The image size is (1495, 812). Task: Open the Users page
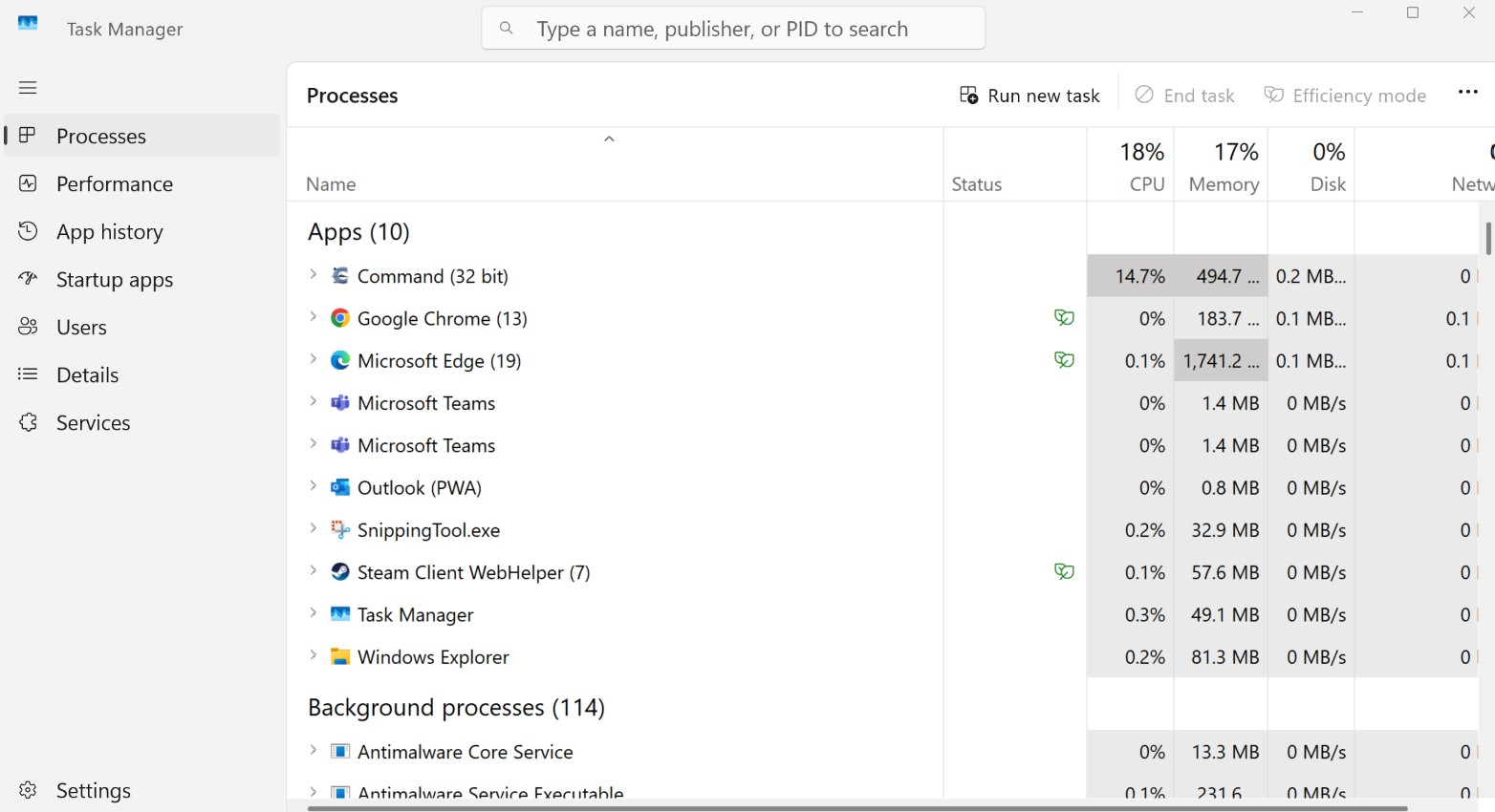pyautogui.click(x=141, y=327)
